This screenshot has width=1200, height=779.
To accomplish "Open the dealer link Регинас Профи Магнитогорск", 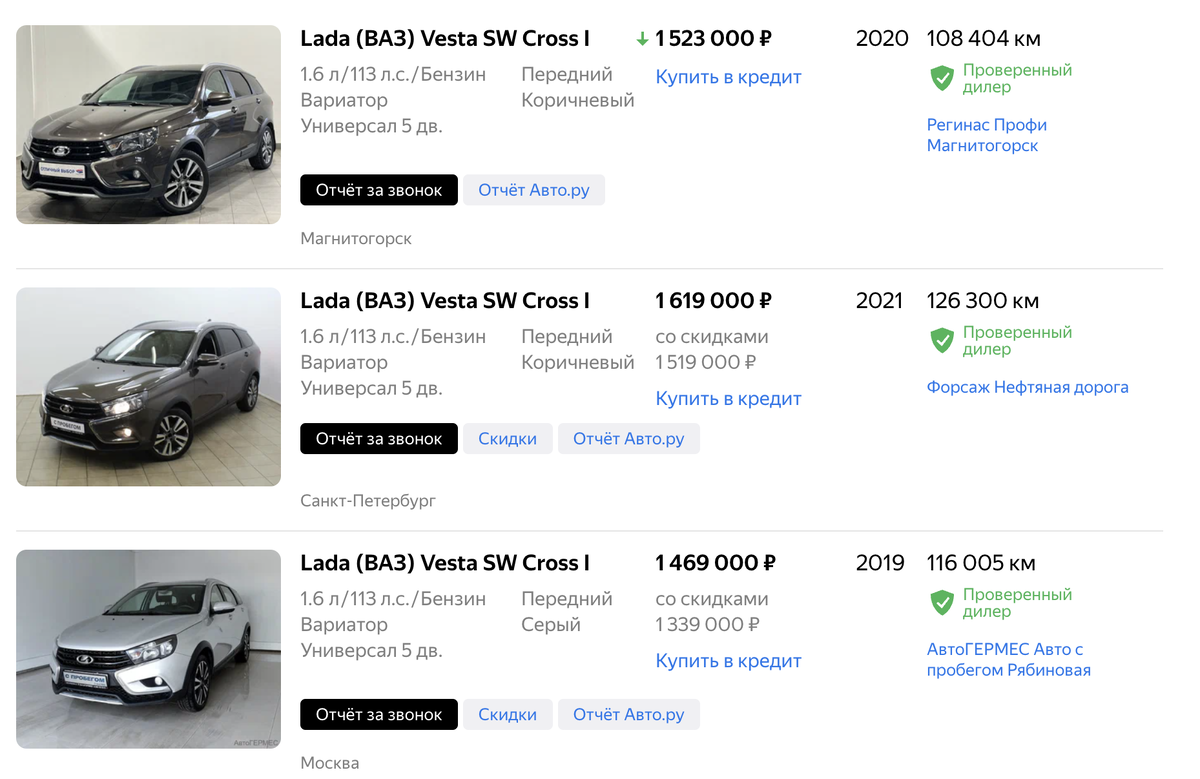I will (x=986, y=135).
